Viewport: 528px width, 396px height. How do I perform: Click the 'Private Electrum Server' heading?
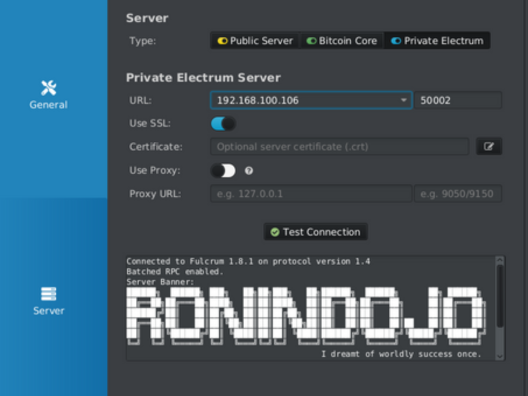click(x=203, y=78)
